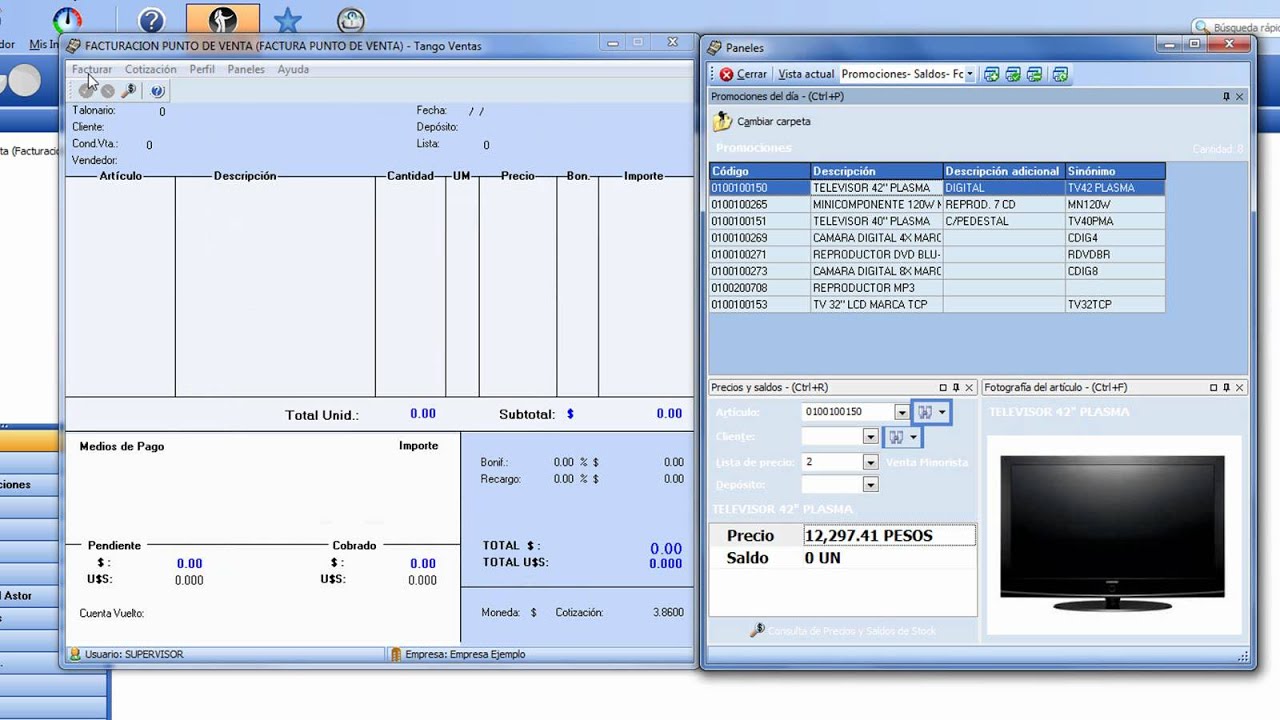Select the REPRODUCTOR DVD BLU- row
This screenshot has width=1280, height=720.
click(x=937, y=254)
